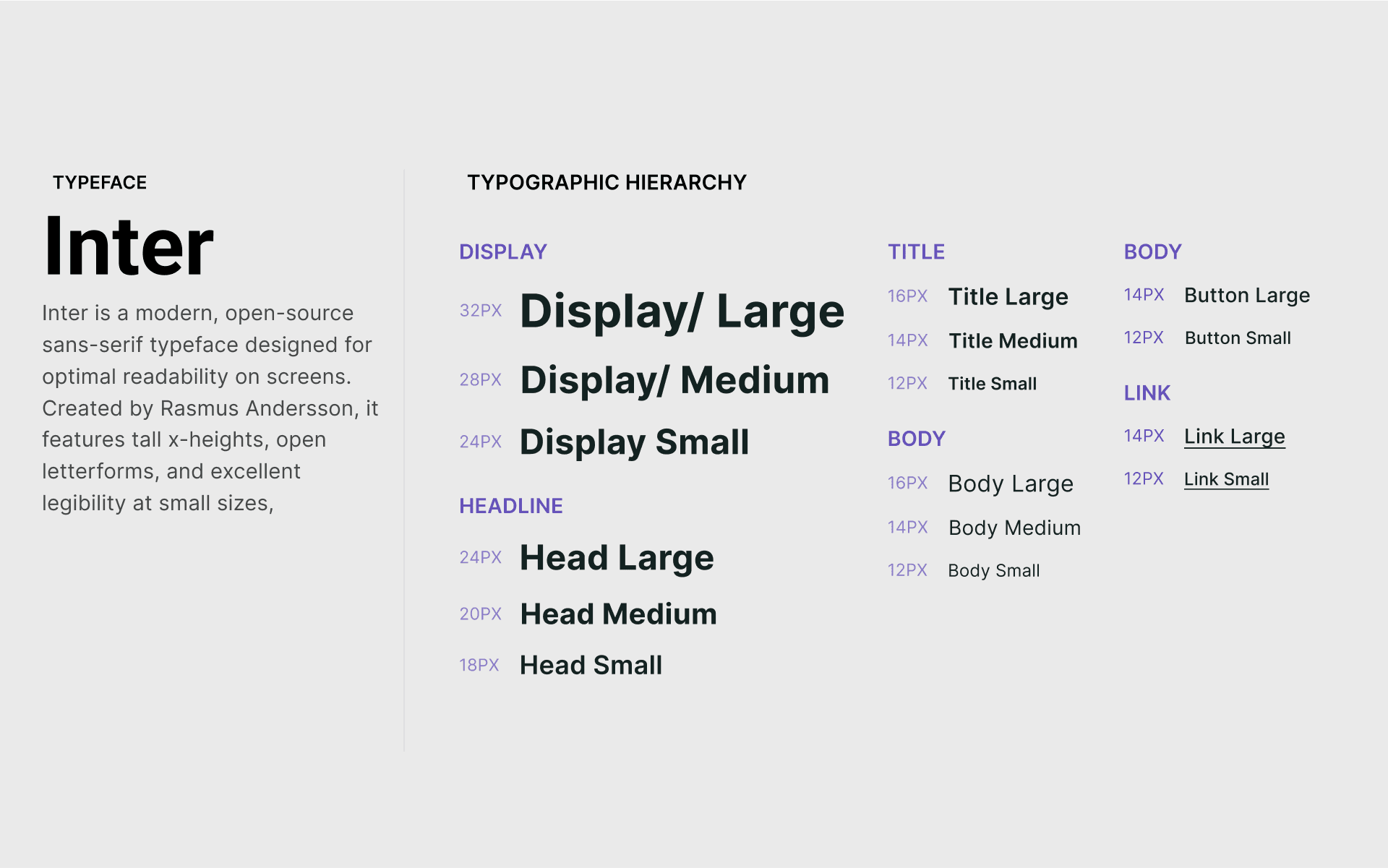Click the Inter description paragraph
1388x868 pixels.
(x=210, y=408)
